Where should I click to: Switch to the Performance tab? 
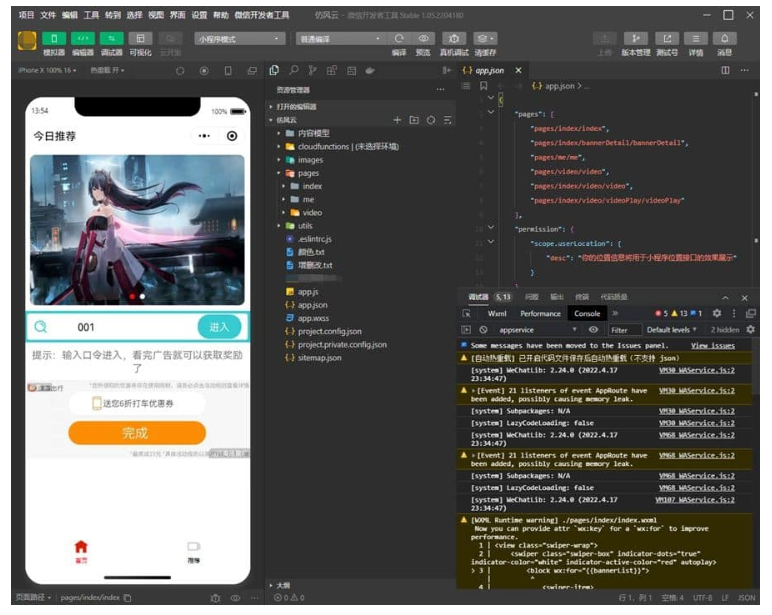tap(540, 313)
